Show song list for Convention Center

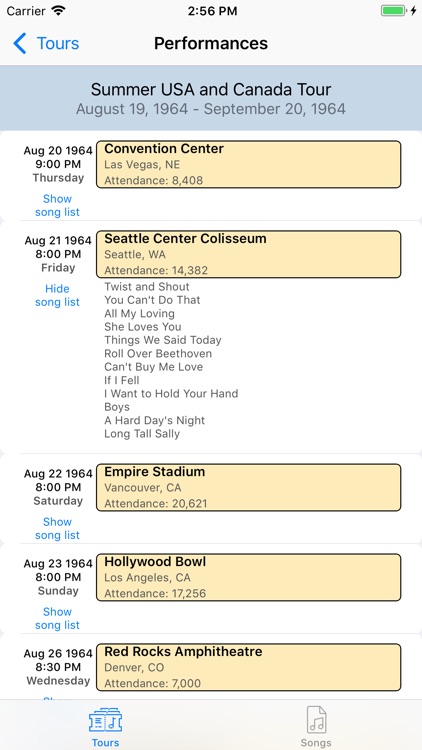[57, 205]
